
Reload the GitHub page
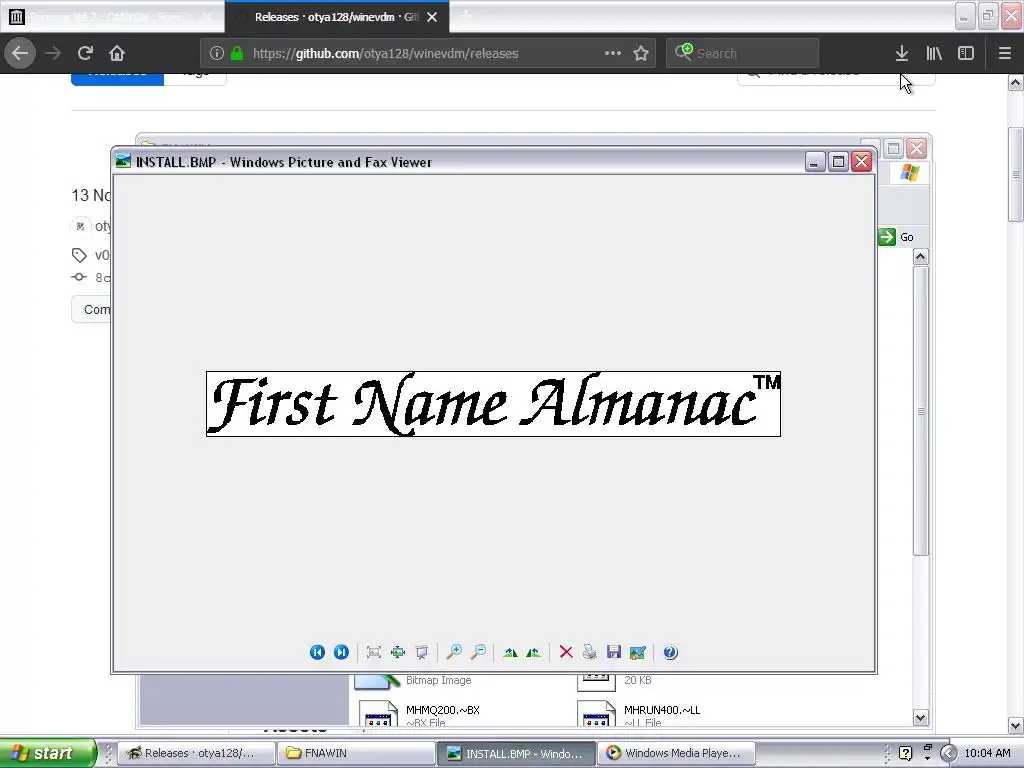[x=85, y=53]
